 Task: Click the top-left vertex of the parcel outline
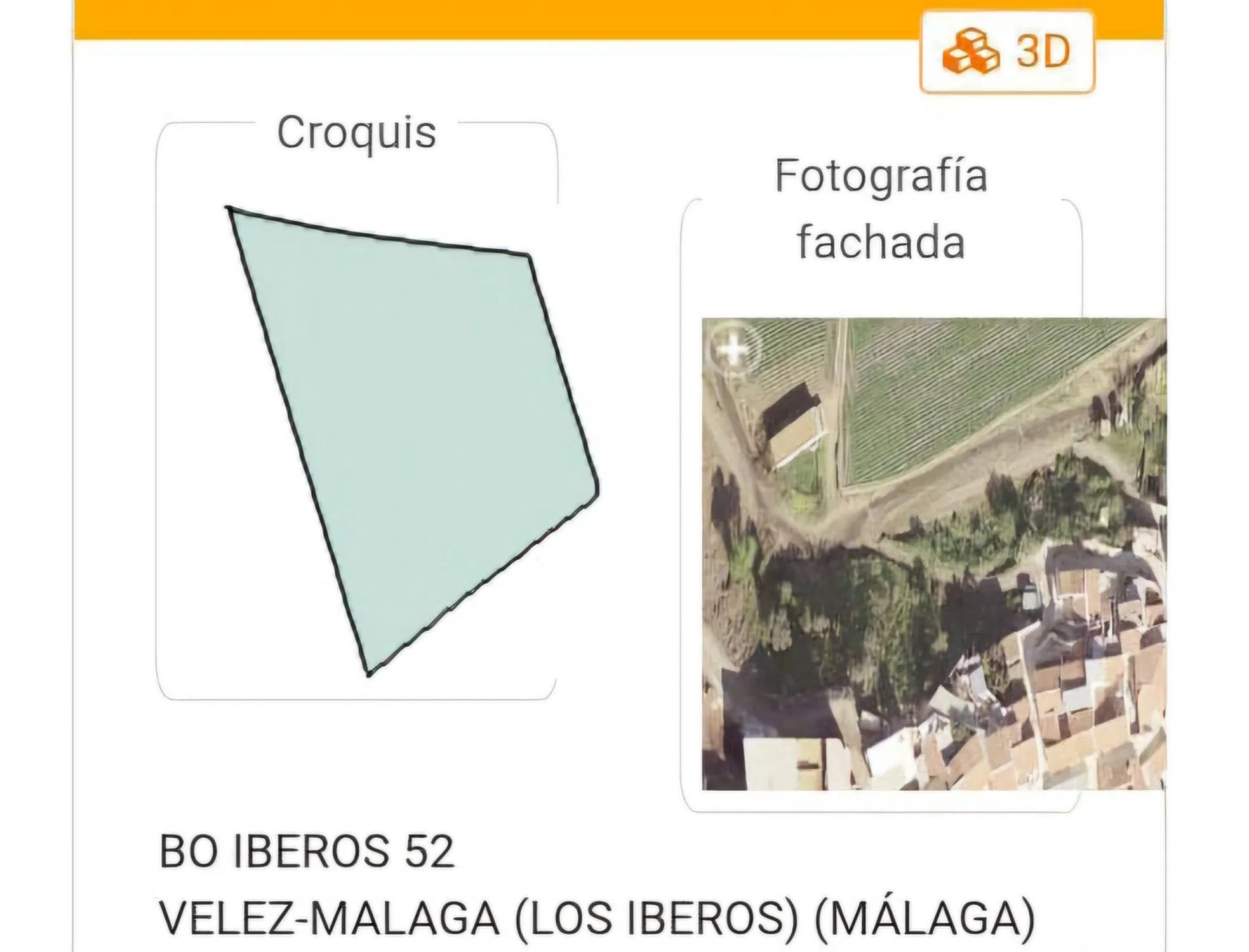pyautogui.click(x=229, y=209)
